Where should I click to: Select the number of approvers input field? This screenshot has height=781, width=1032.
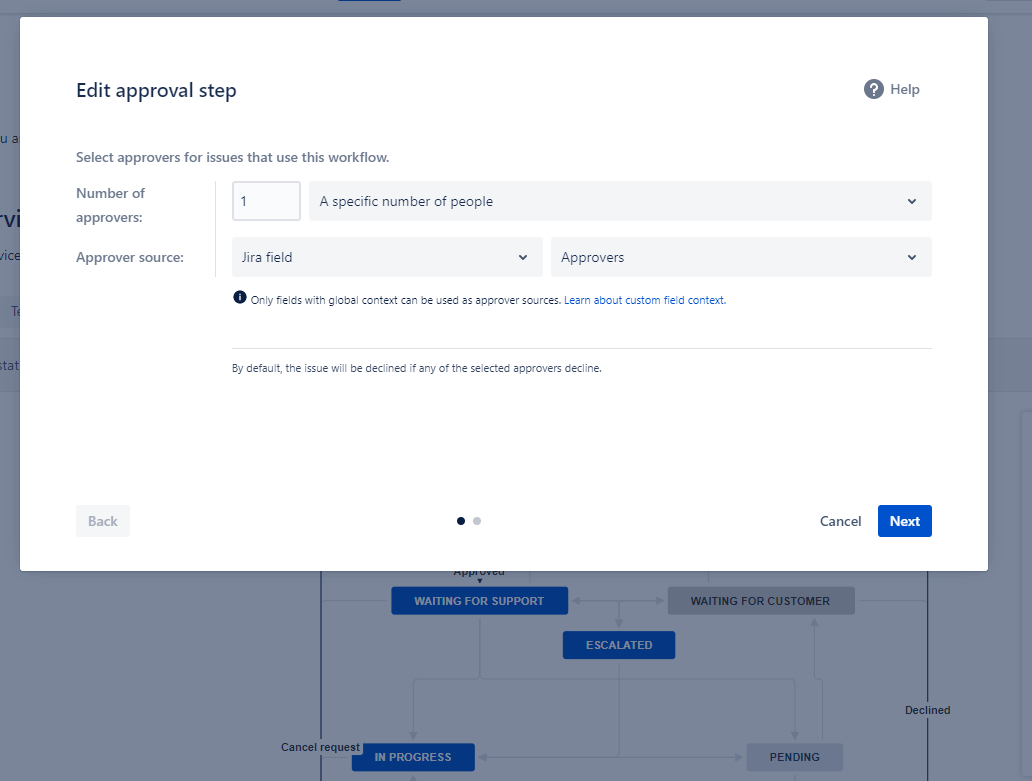click(266, 201)
